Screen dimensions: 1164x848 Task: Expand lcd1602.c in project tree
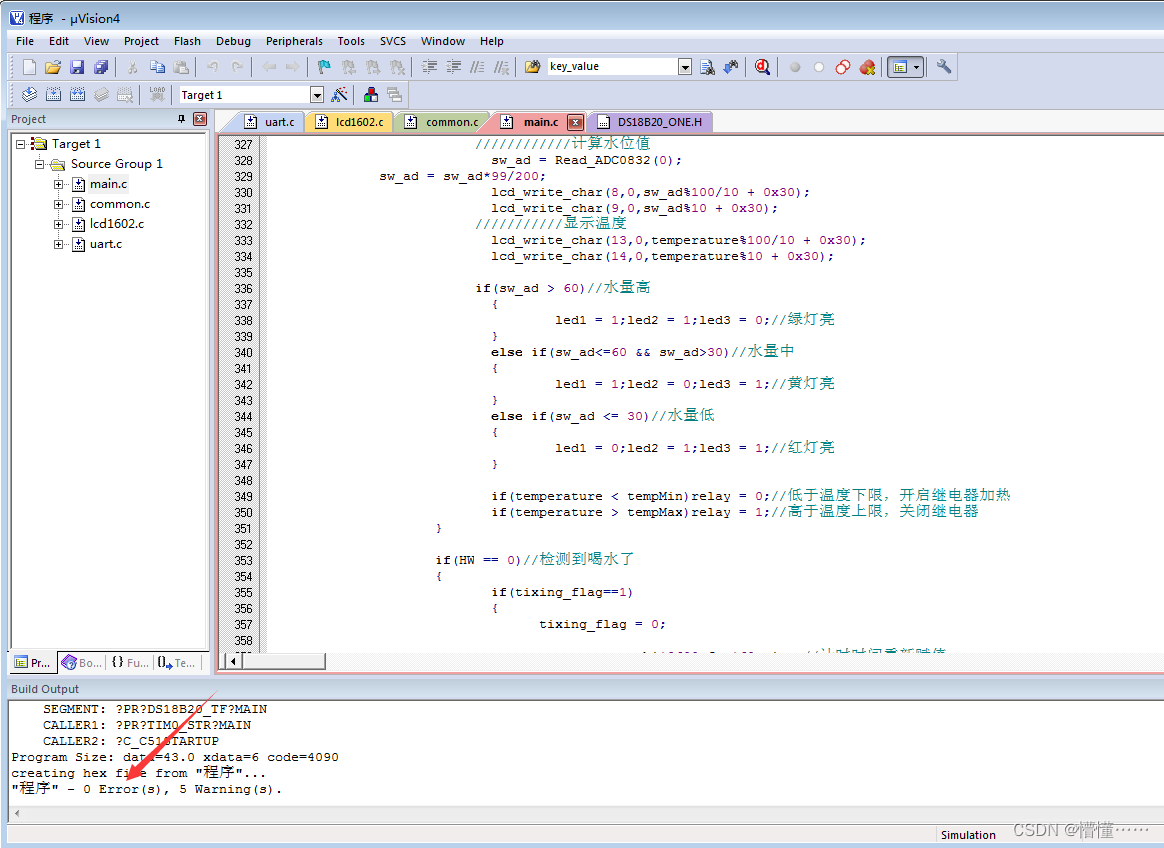pos(58,224)
